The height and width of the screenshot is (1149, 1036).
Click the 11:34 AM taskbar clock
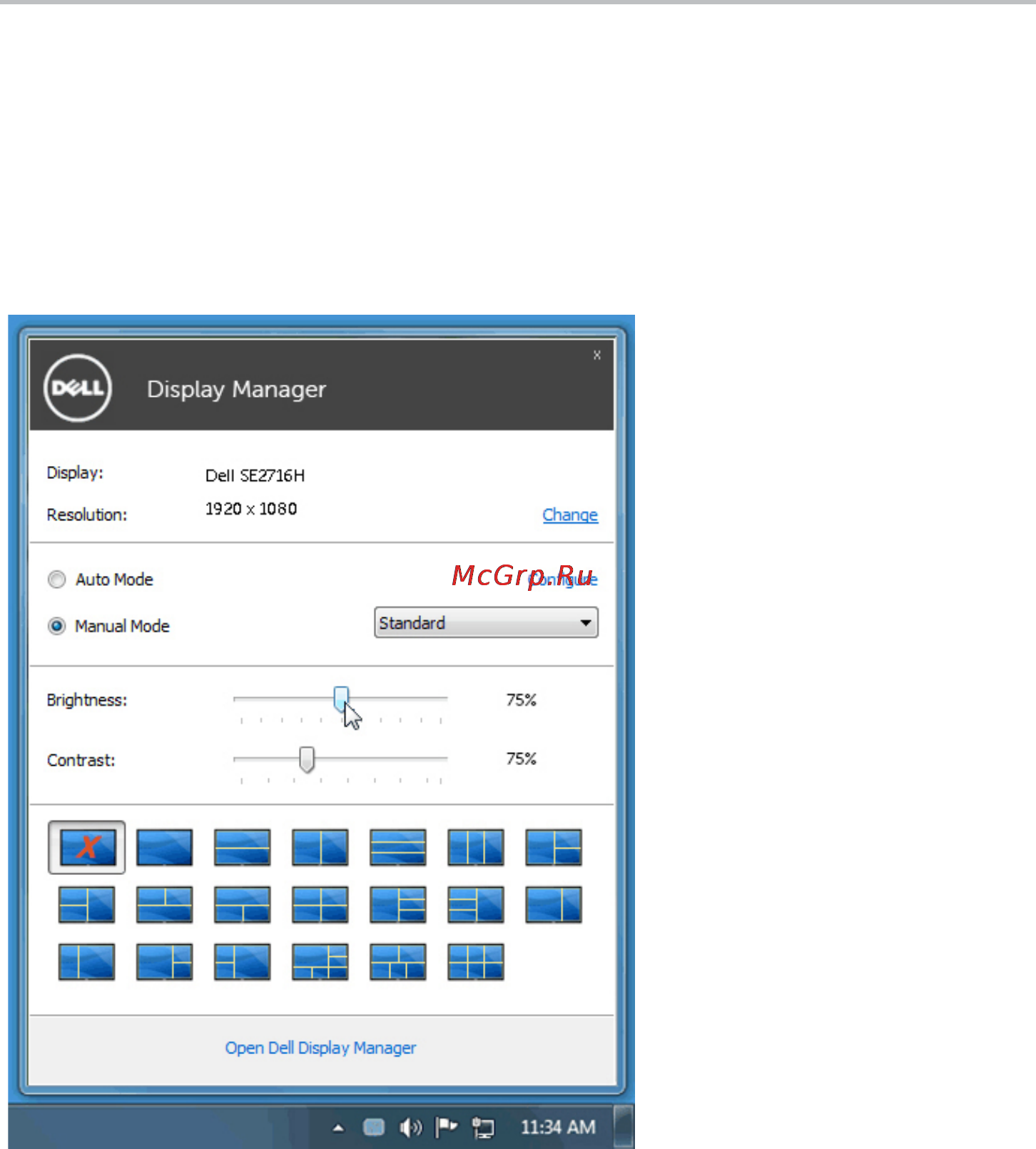pos(558,1128)
